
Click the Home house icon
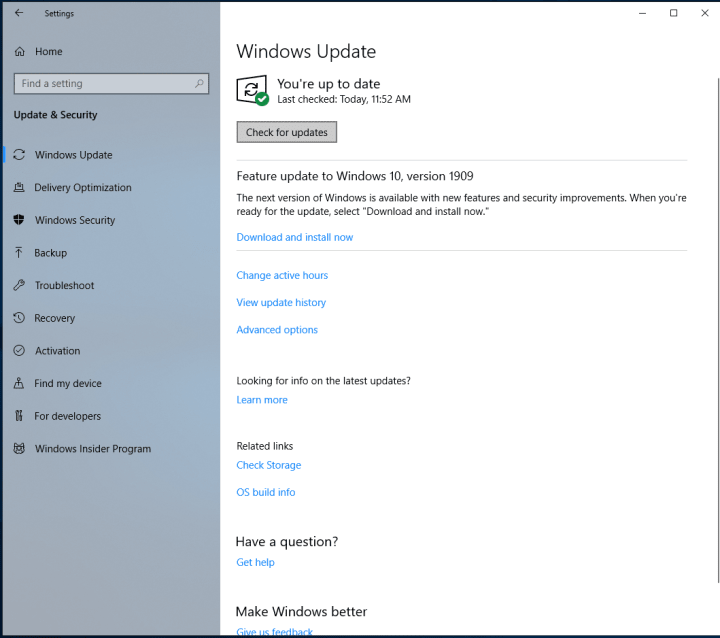click(19, 51)
